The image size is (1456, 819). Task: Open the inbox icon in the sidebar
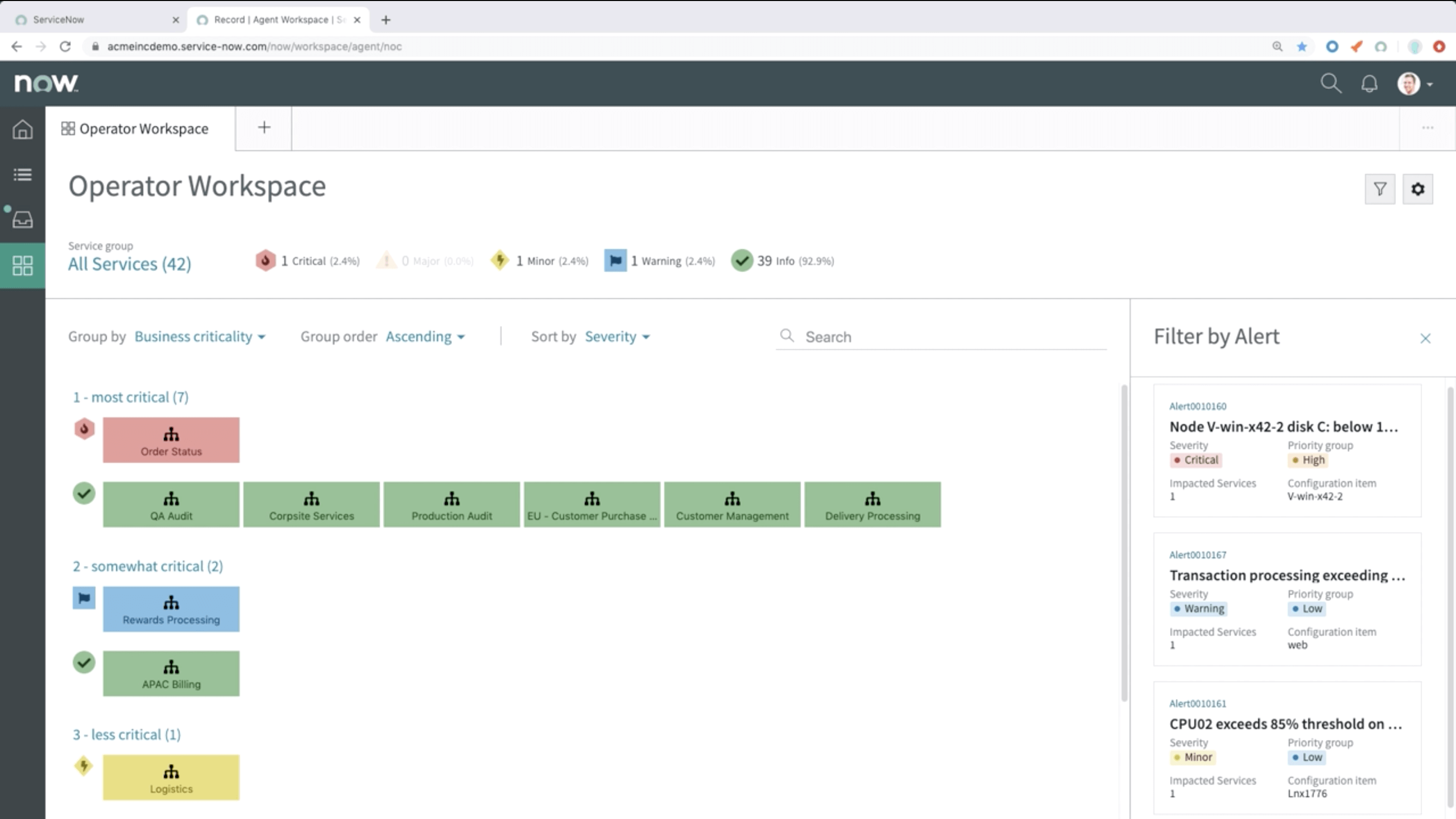point(23,220)
